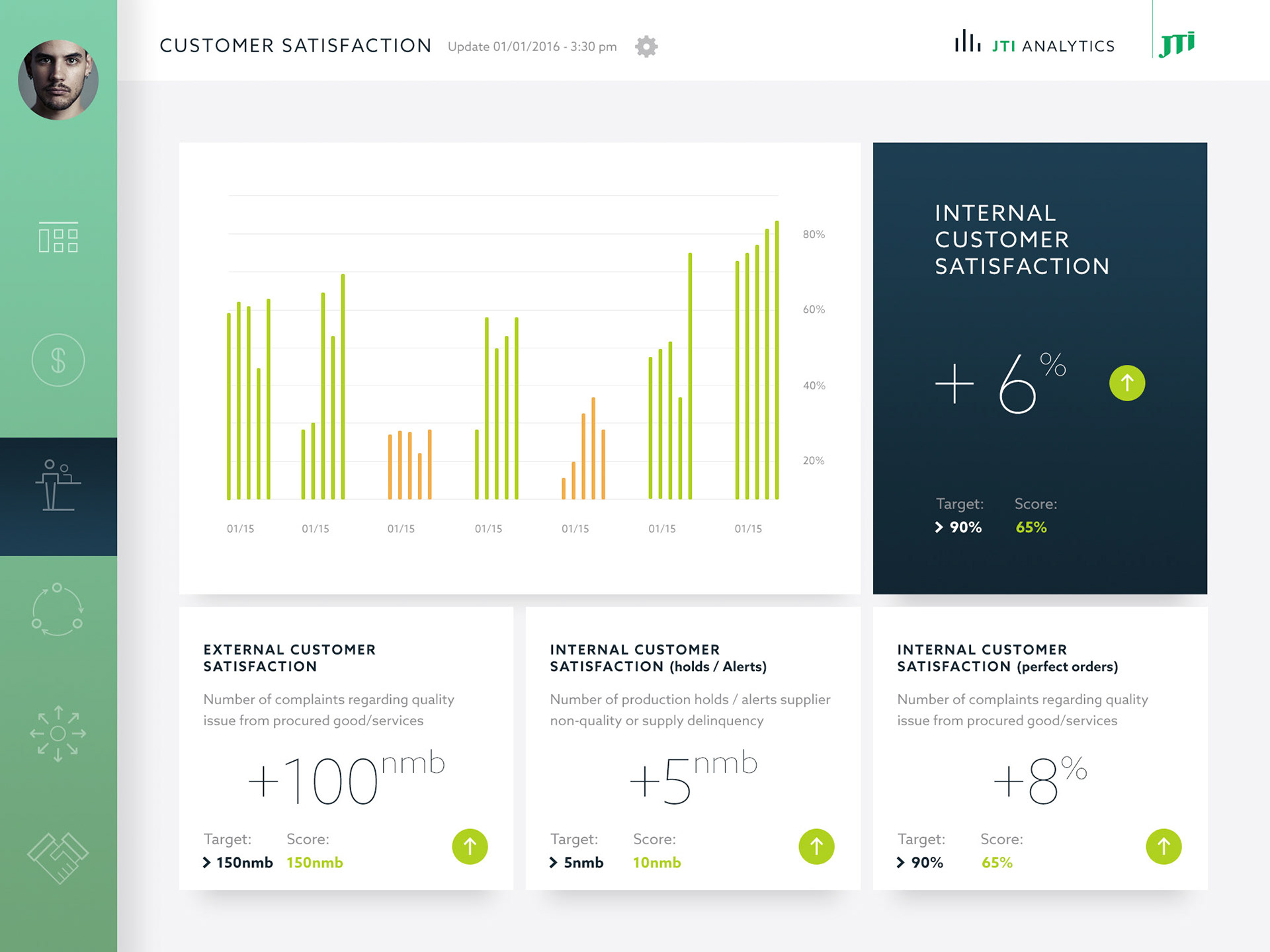Click the tallest green bar in chart
This screenshot has width=1270, height=952.
click(x=777, y=360)
